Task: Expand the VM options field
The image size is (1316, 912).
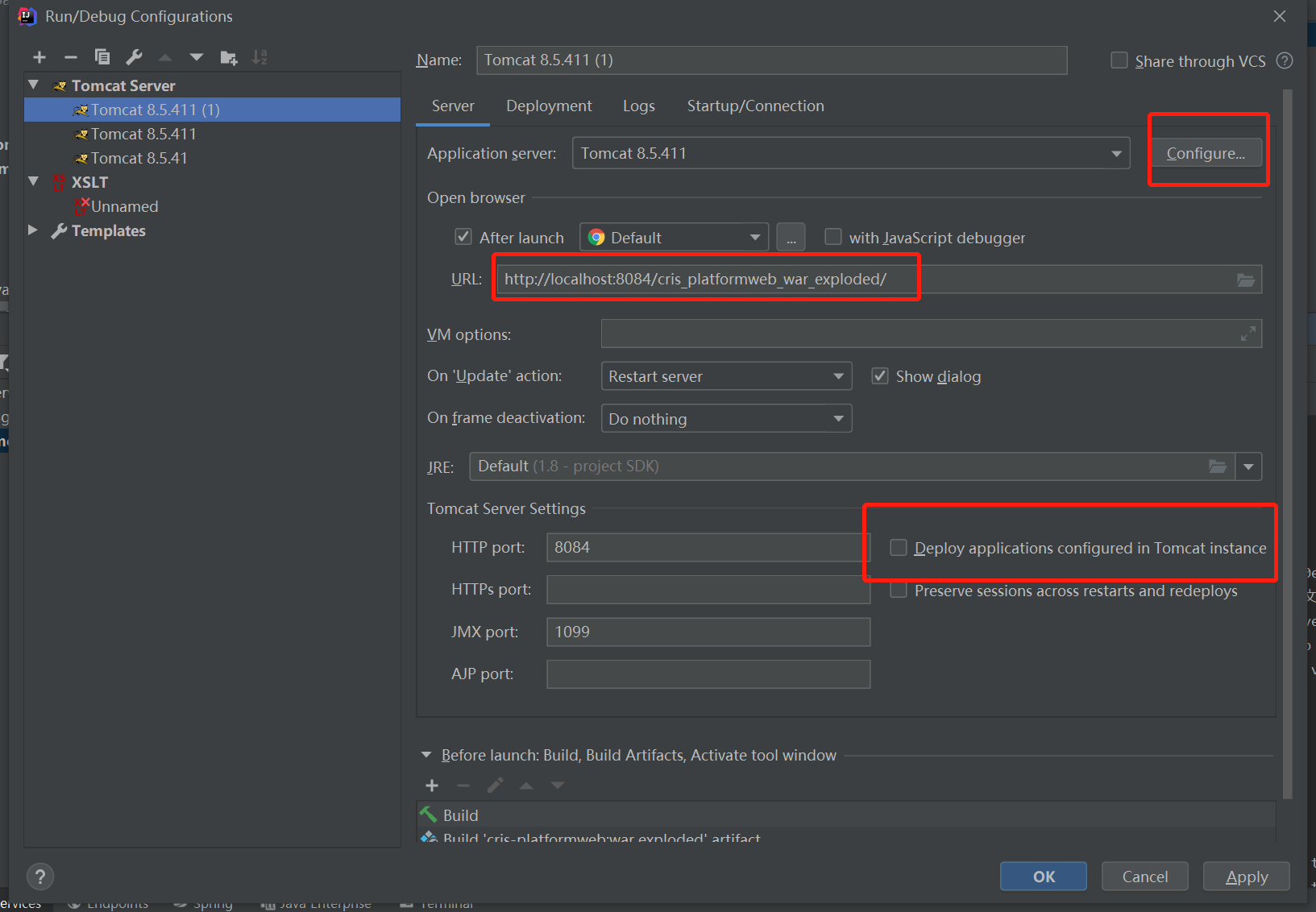Action: pyautogui.click(x=1248, y=334)
